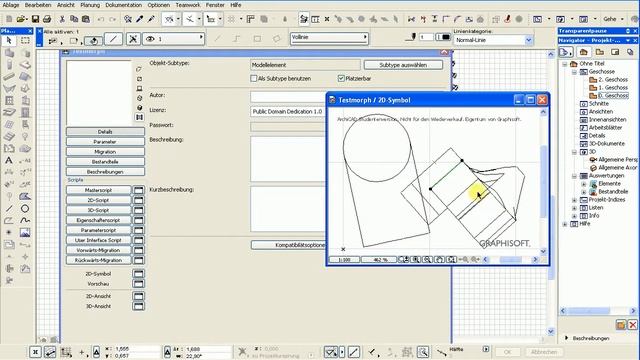
Task: Open the 2D-Symbol window icon
Action: point(139,273)
